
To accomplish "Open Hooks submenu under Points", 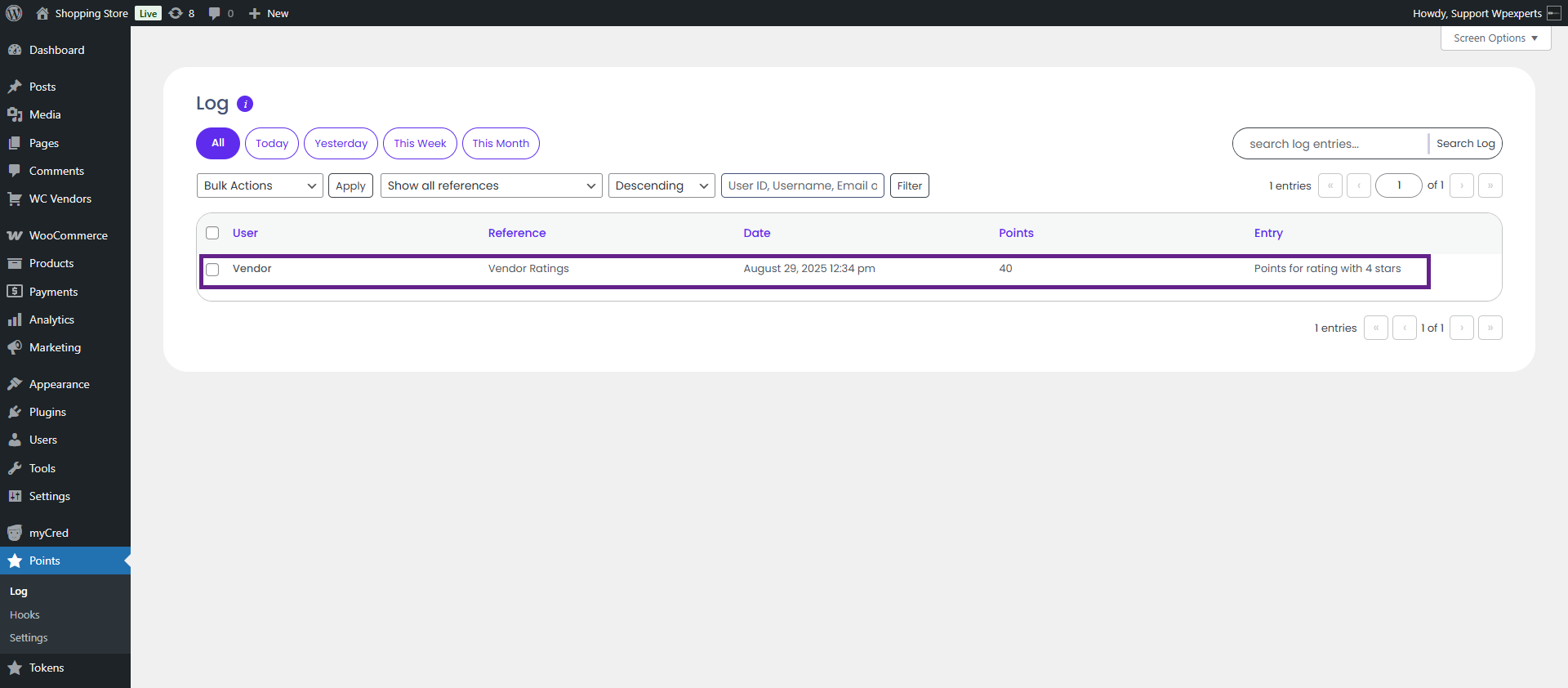I will pos(24,614).
